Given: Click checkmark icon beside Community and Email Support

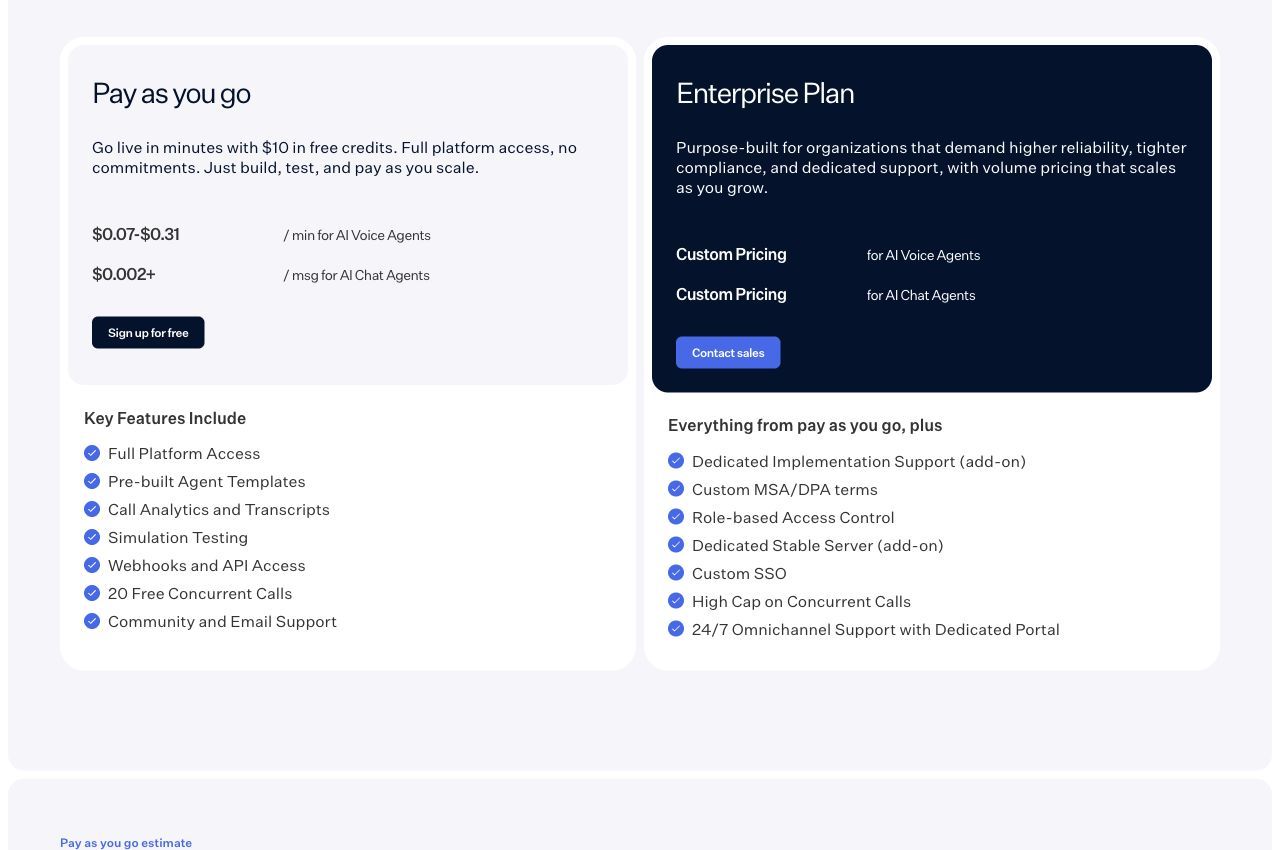Looking at the screenshot, I should (92, 621).
